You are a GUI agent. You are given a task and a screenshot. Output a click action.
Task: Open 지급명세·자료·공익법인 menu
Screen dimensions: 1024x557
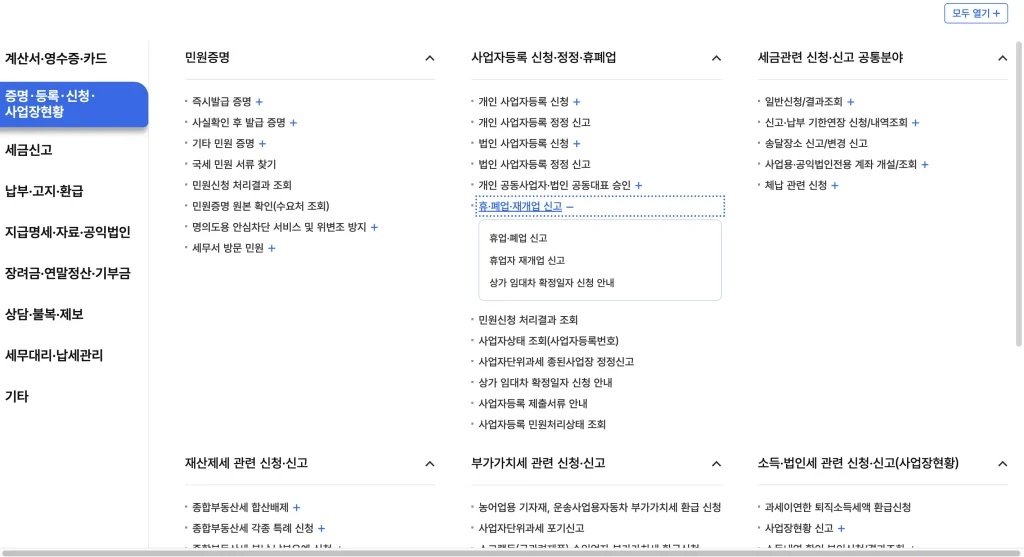(x=68, y=232)
